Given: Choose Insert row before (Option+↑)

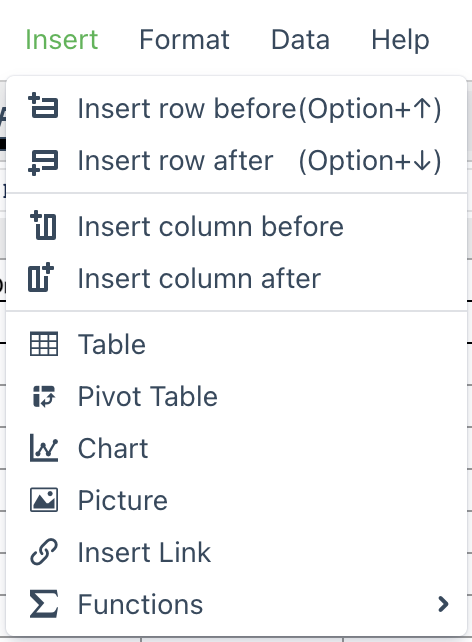Looking at the screenshot, I should point(236,109).
